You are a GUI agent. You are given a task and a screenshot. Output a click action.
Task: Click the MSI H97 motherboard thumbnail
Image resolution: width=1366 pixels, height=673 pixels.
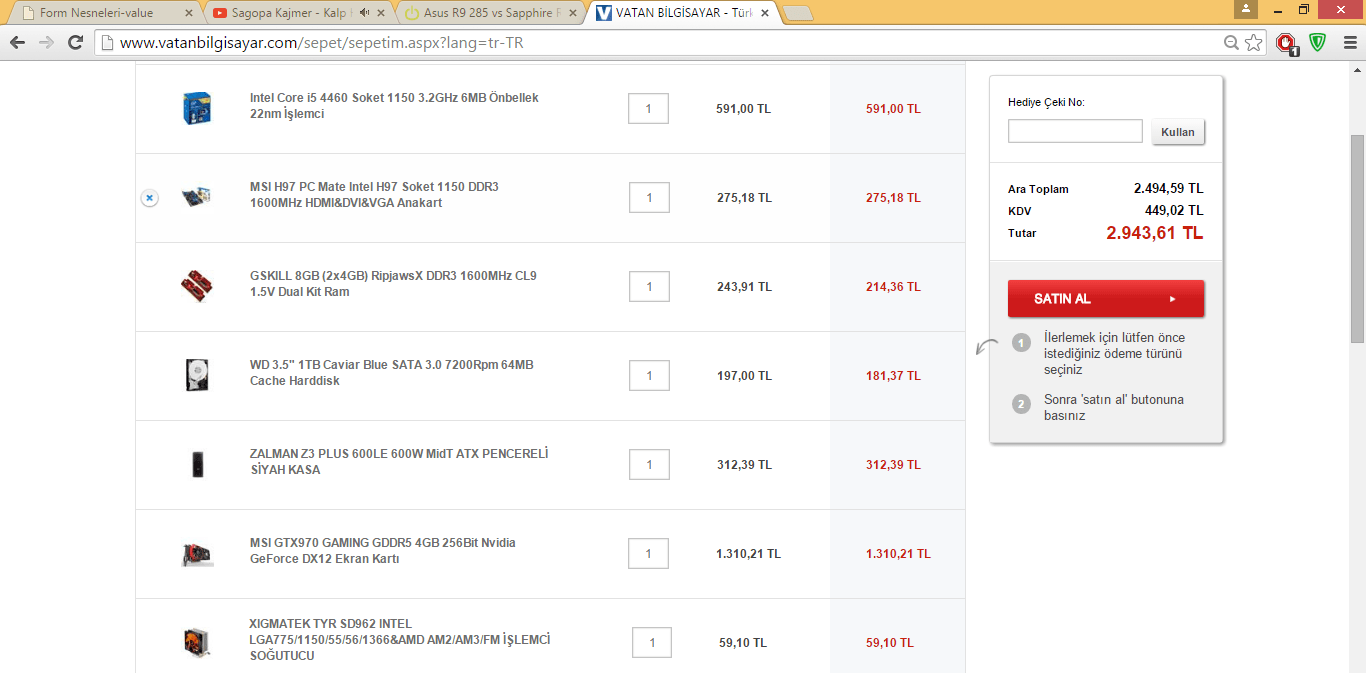tap(197, 197)
